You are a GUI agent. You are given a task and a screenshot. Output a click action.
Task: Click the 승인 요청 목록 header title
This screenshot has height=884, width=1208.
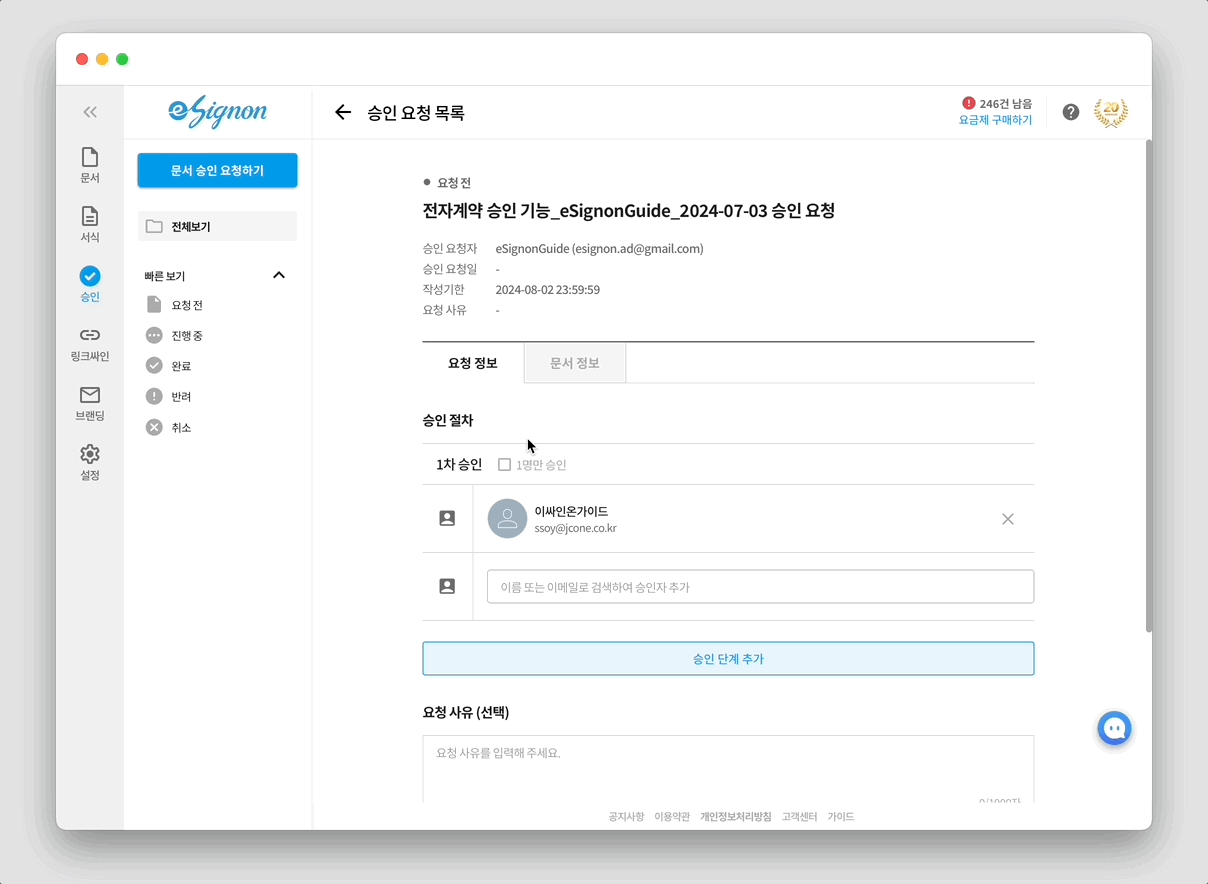[416, 113]
